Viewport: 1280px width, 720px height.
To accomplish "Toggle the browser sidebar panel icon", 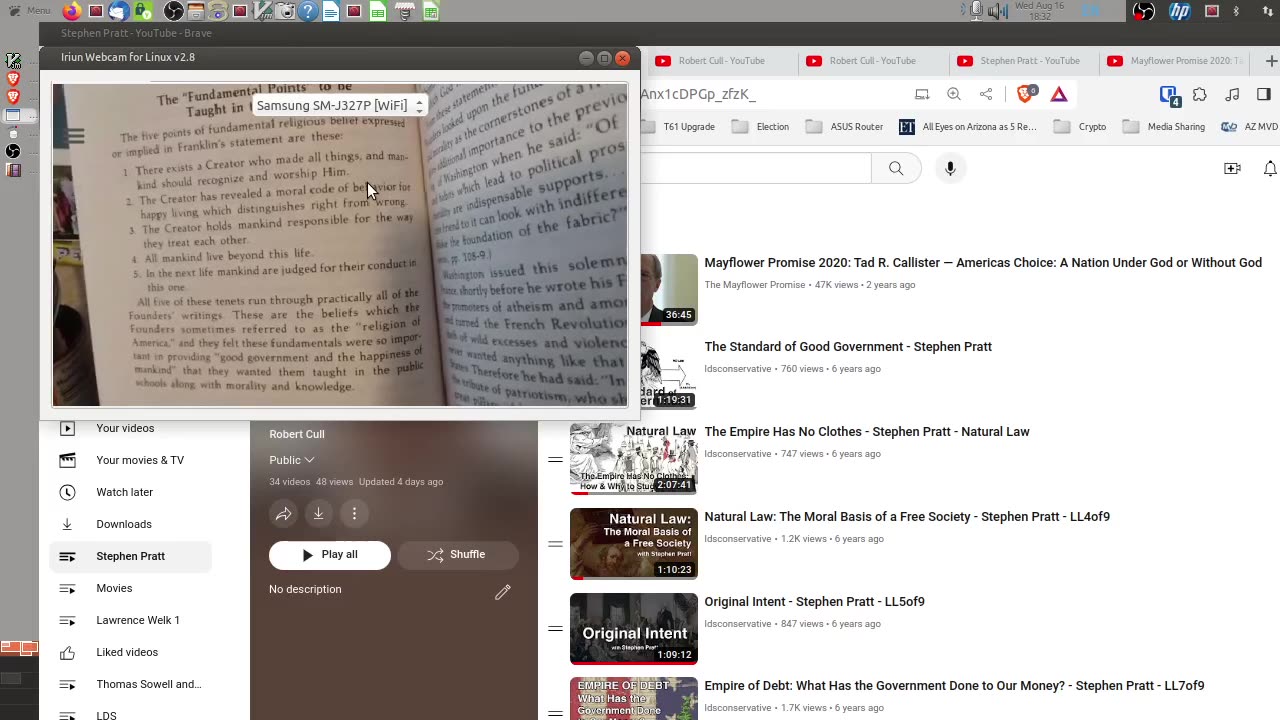I will click(x=1264, y=94).
